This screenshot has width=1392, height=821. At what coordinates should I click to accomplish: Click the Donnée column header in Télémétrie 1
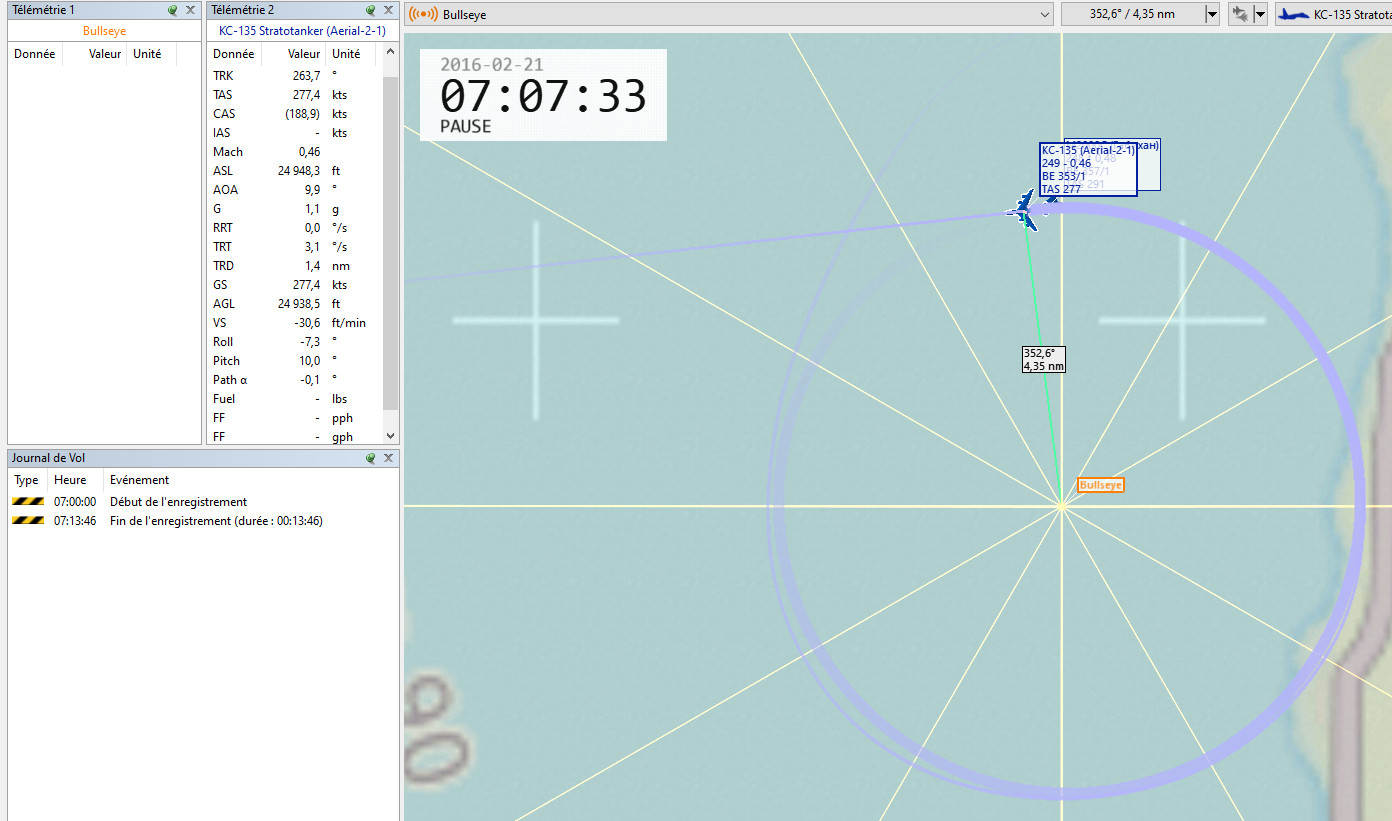click(35, 54)
